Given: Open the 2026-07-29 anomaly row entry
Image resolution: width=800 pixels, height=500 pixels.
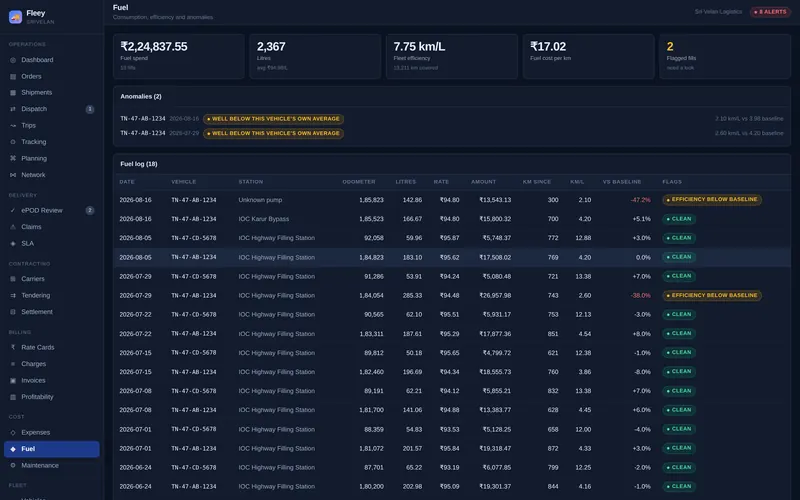Looking at the screenshot, I should 452,133.
